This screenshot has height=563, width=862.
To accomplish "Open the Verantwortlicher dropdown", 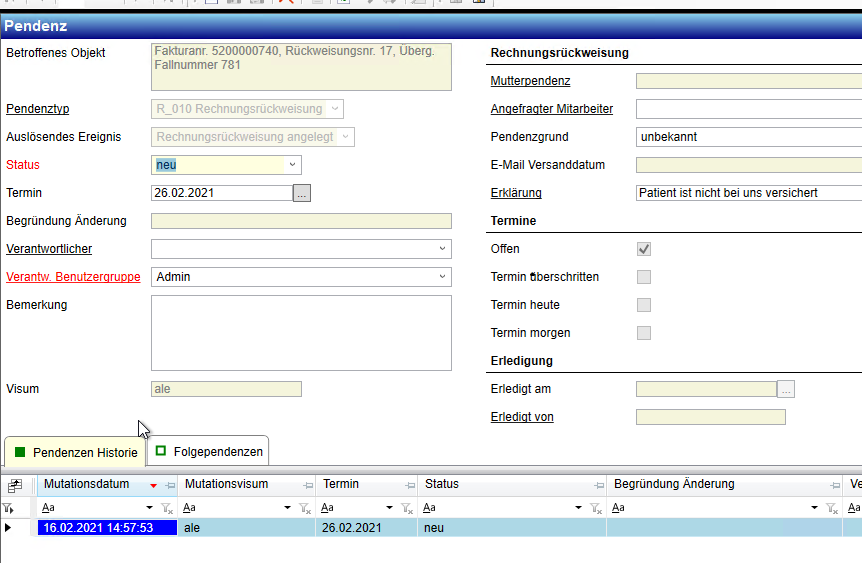I will pyautogui.click(x=442, y=249).
